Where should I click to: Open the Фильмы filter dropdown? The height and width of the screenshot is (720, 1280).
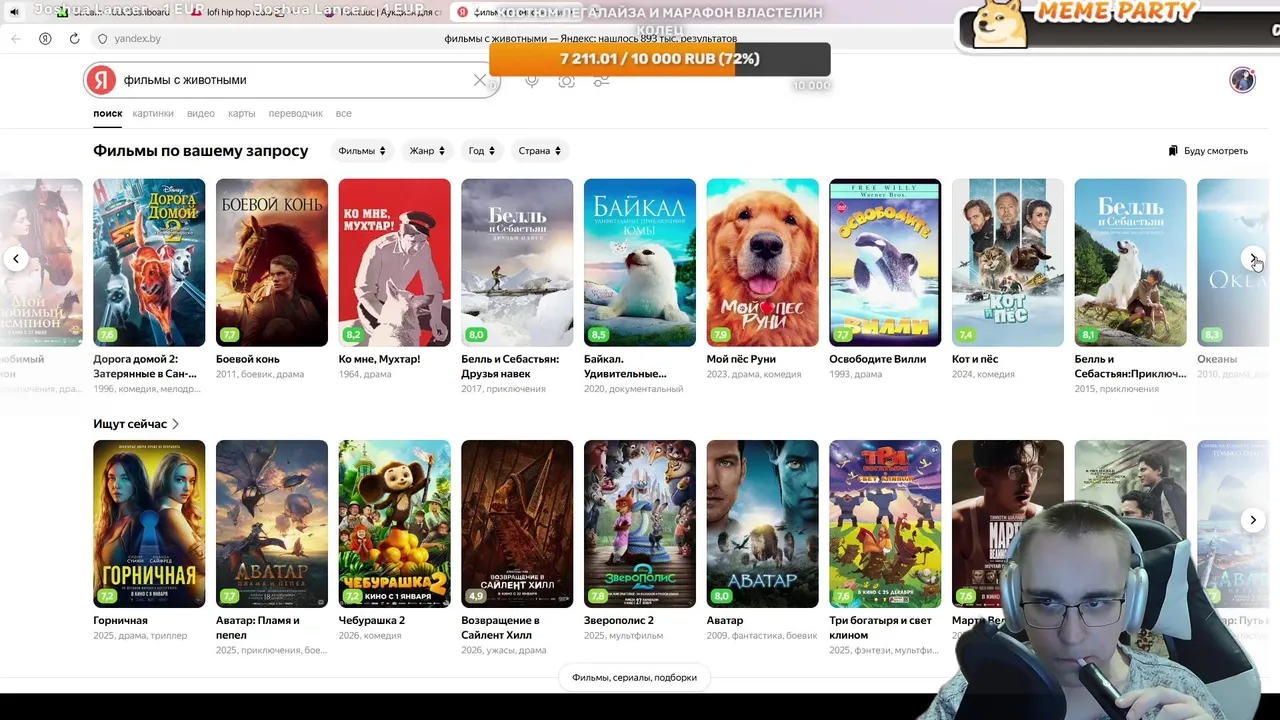point(362,151)
